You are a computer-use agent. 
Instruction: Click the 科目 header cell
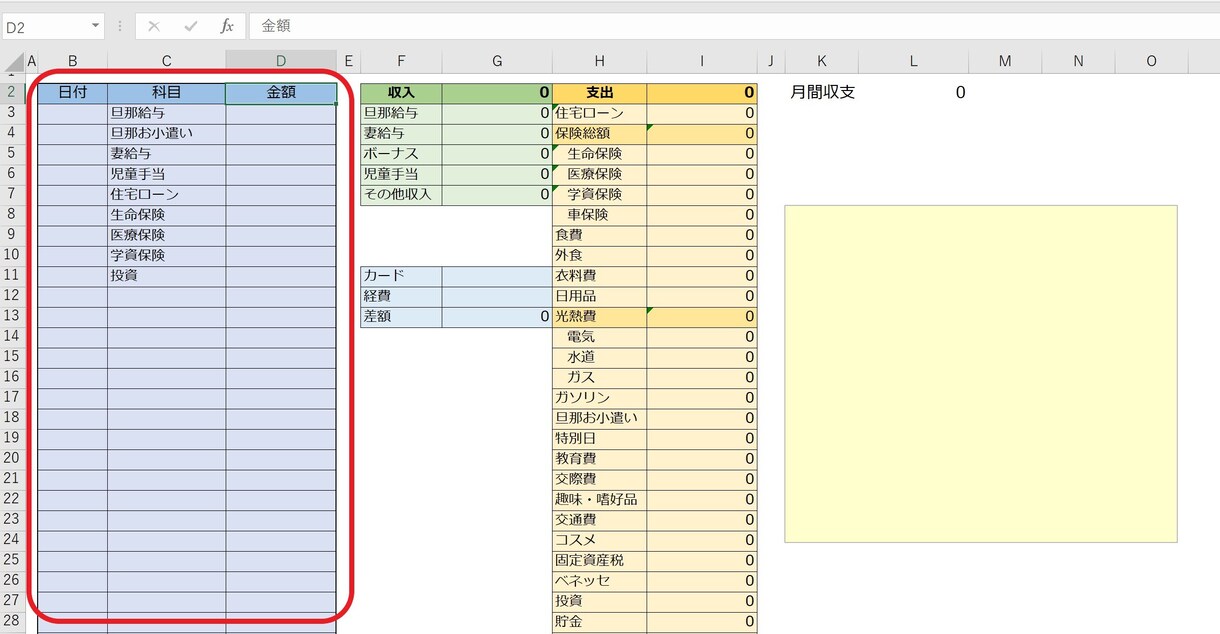[166, 93]
